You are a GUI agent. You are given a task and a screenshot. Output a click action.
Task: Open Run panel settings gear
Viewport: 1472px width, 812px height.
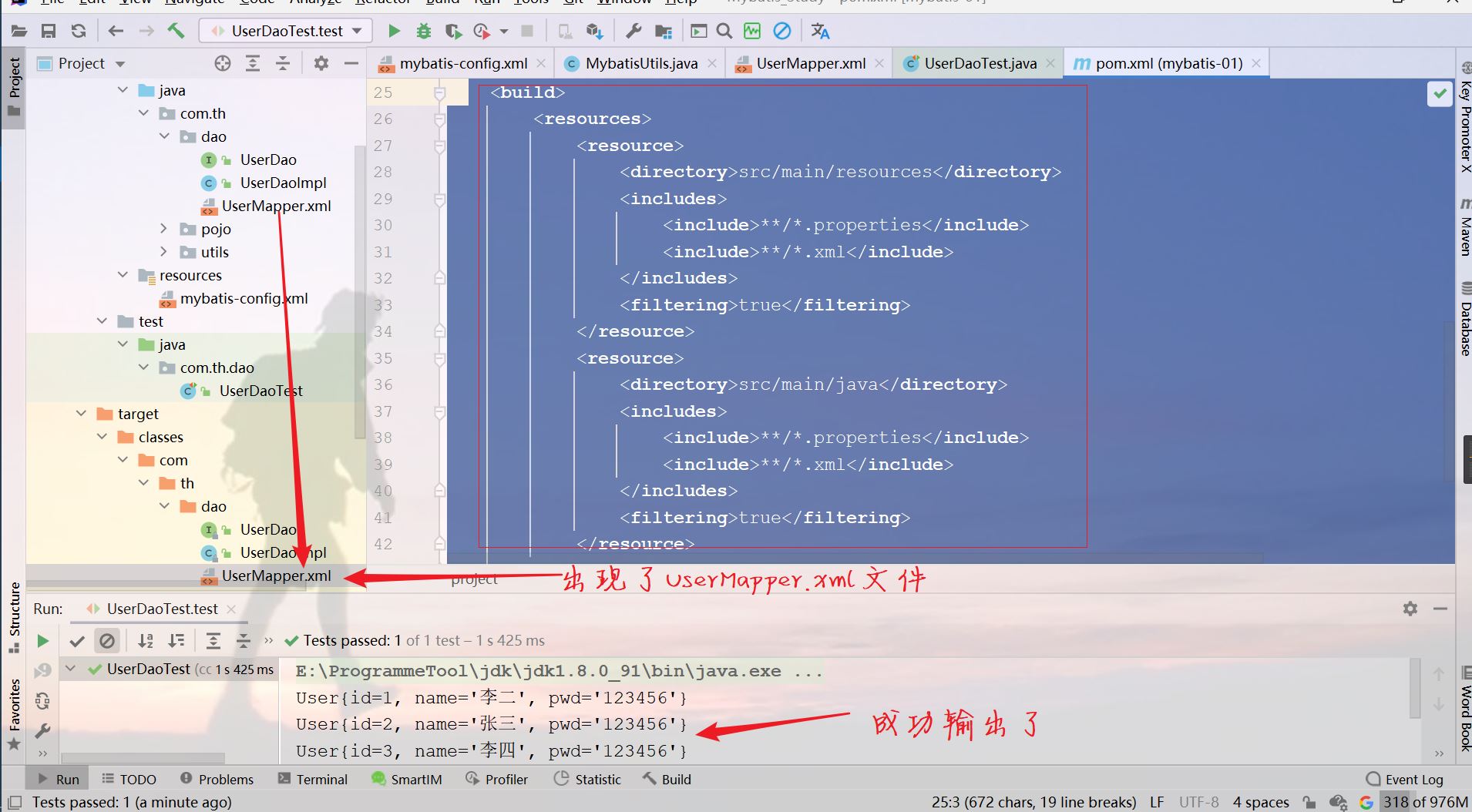coord(1410,609)
